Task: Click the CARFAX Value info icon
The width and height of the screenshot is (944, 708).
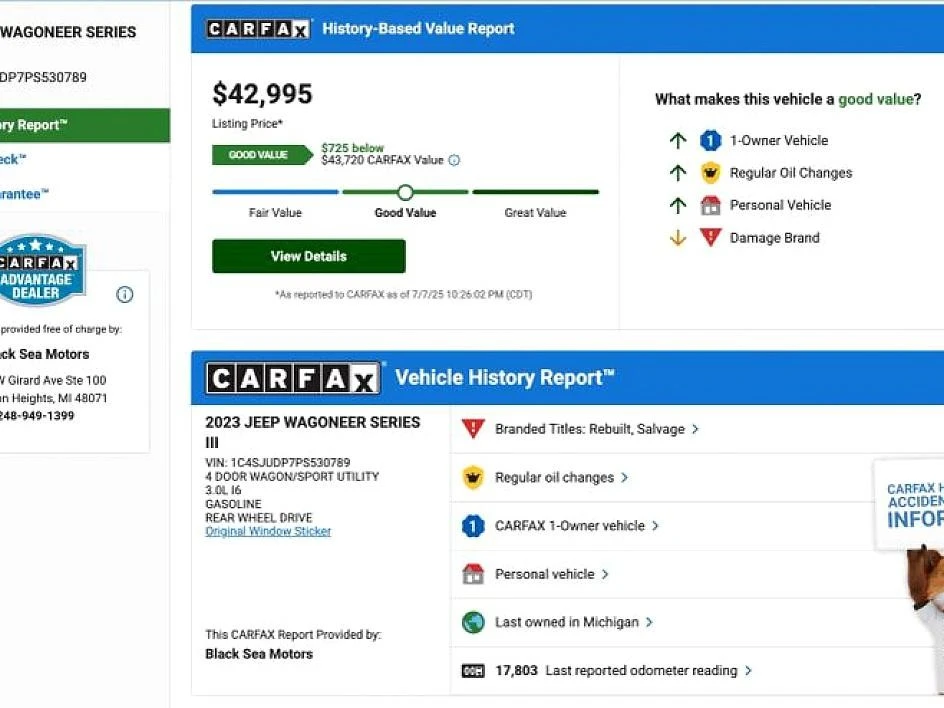Action: [x=455, y=160]
